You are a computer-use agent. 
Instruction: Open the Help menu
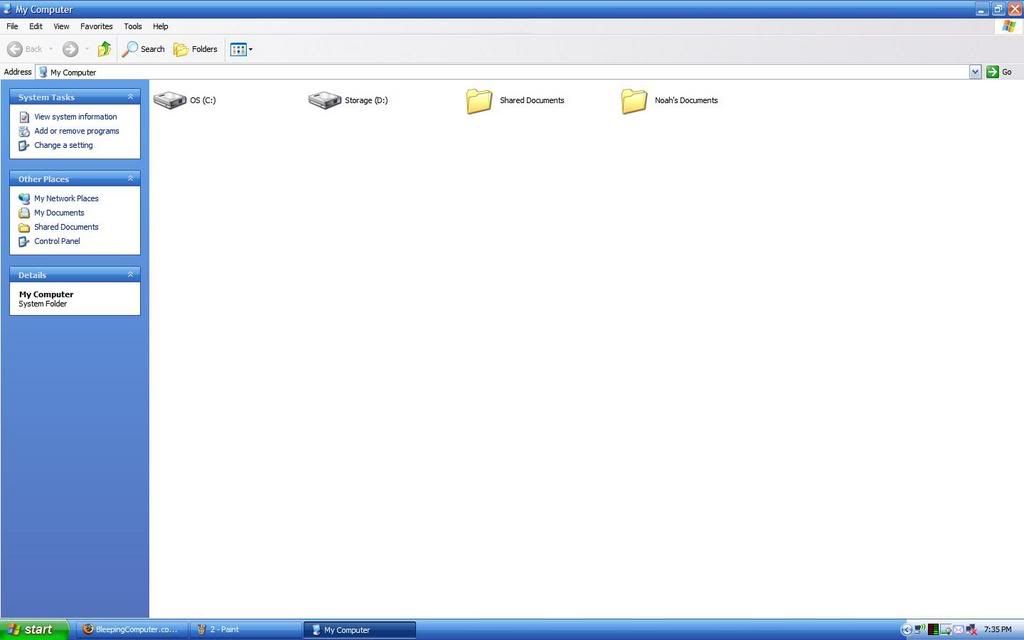161,26
